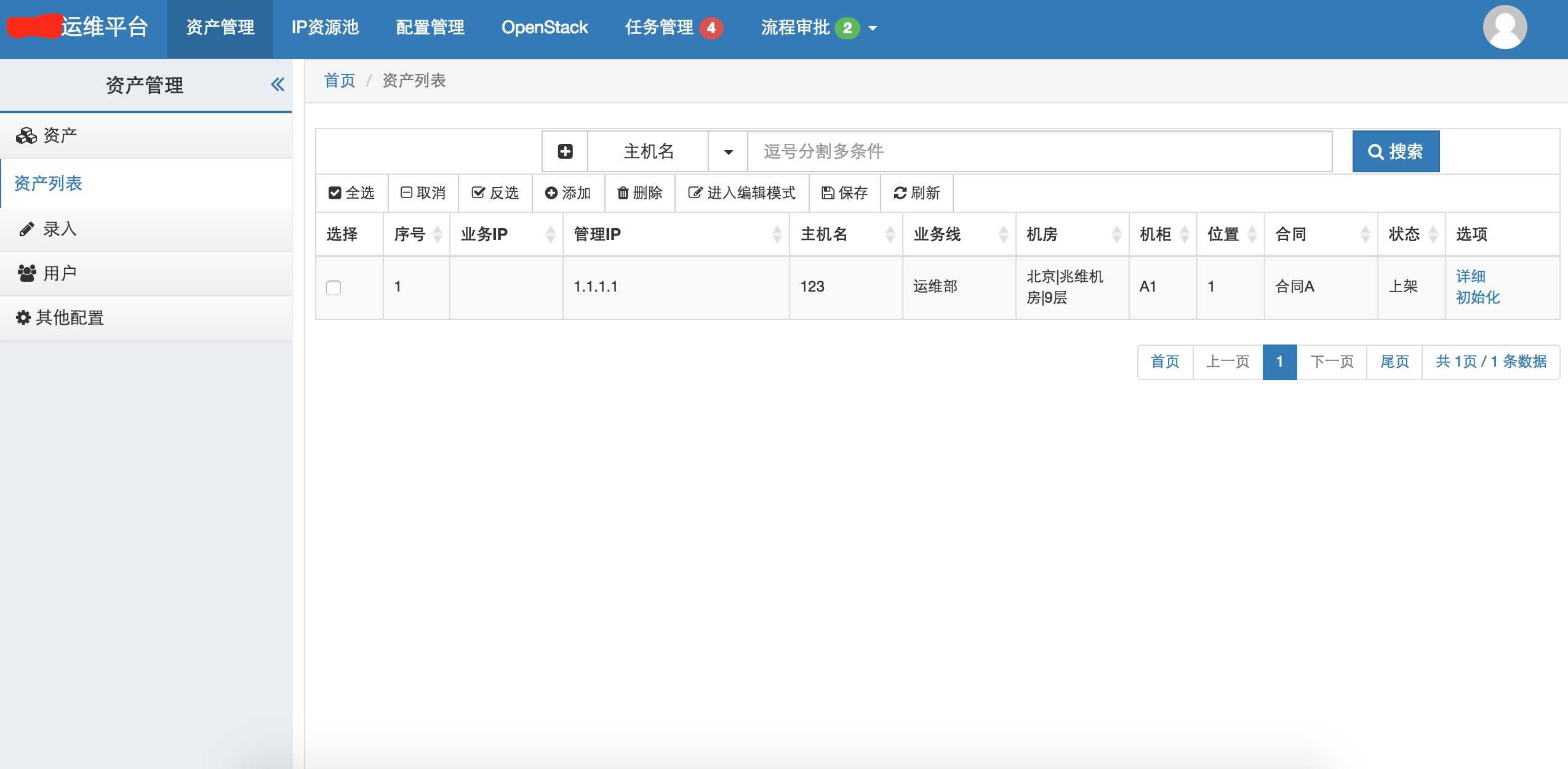The image size is (1568, 769).
Task: Click 尾页 last page button
Action: tap(1394, 362)
